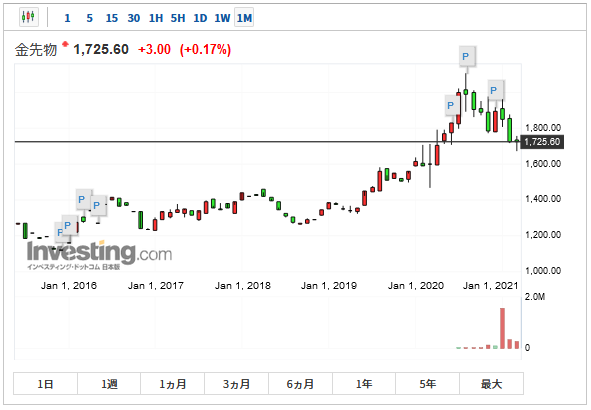591x410 pixels.
Task: Show the 最大 maximum range
Action: coord(491,384)
